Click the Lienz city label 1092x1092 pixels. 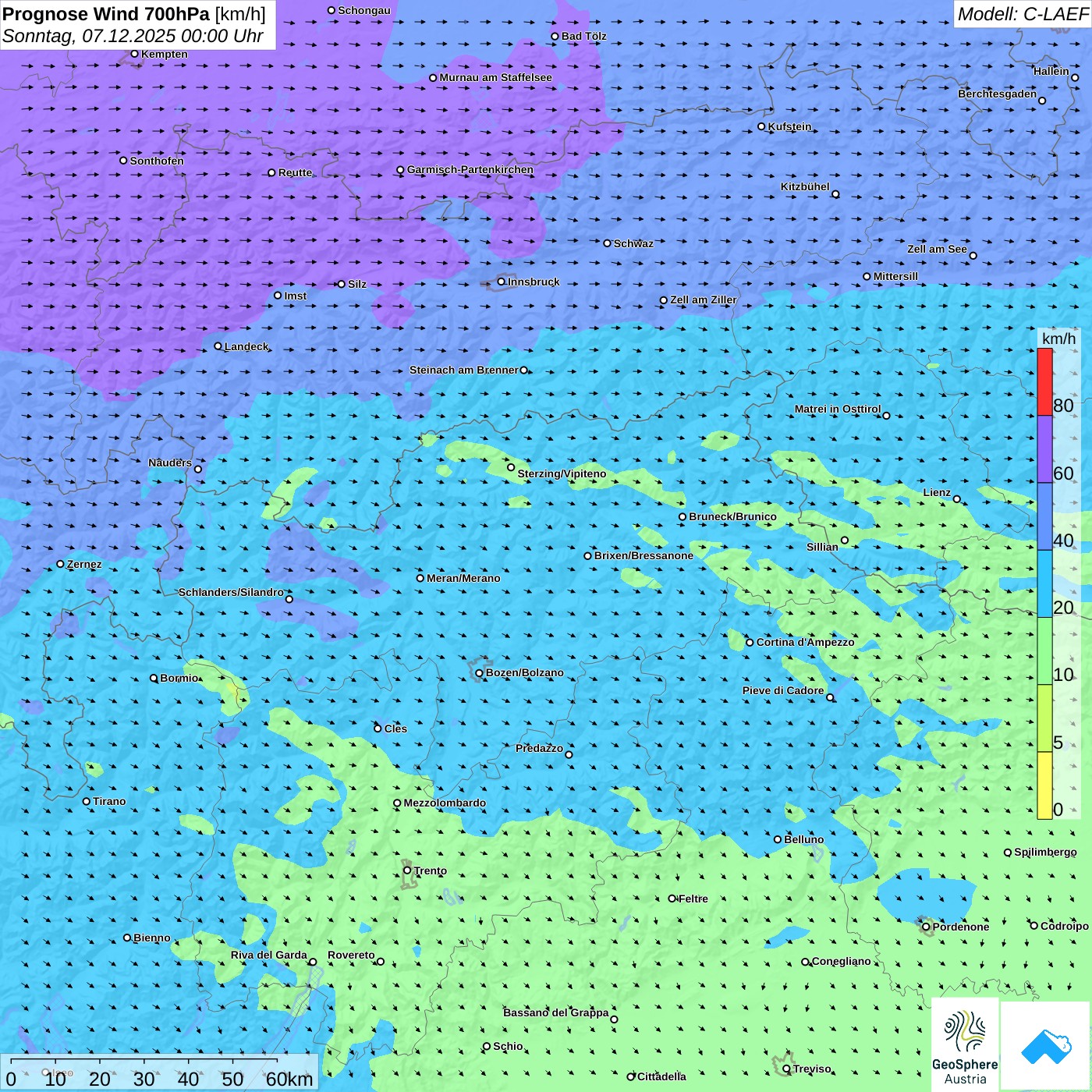[937, 492]
